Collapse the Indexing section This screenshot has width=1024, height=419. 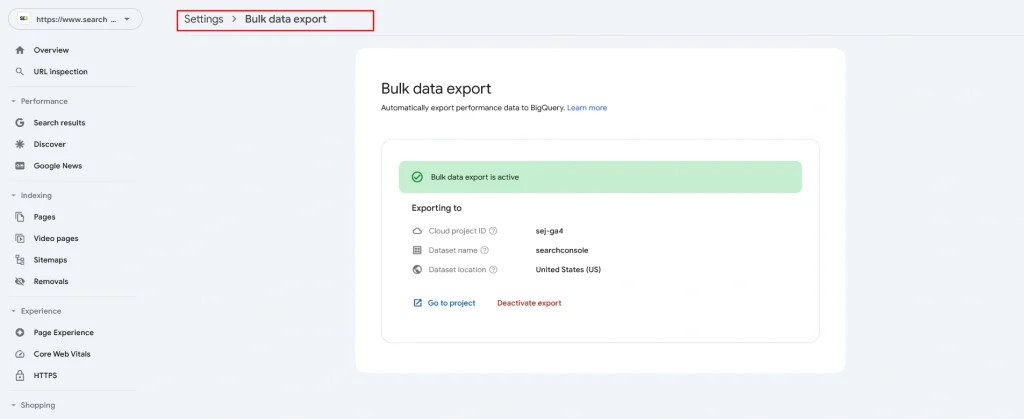13,195
